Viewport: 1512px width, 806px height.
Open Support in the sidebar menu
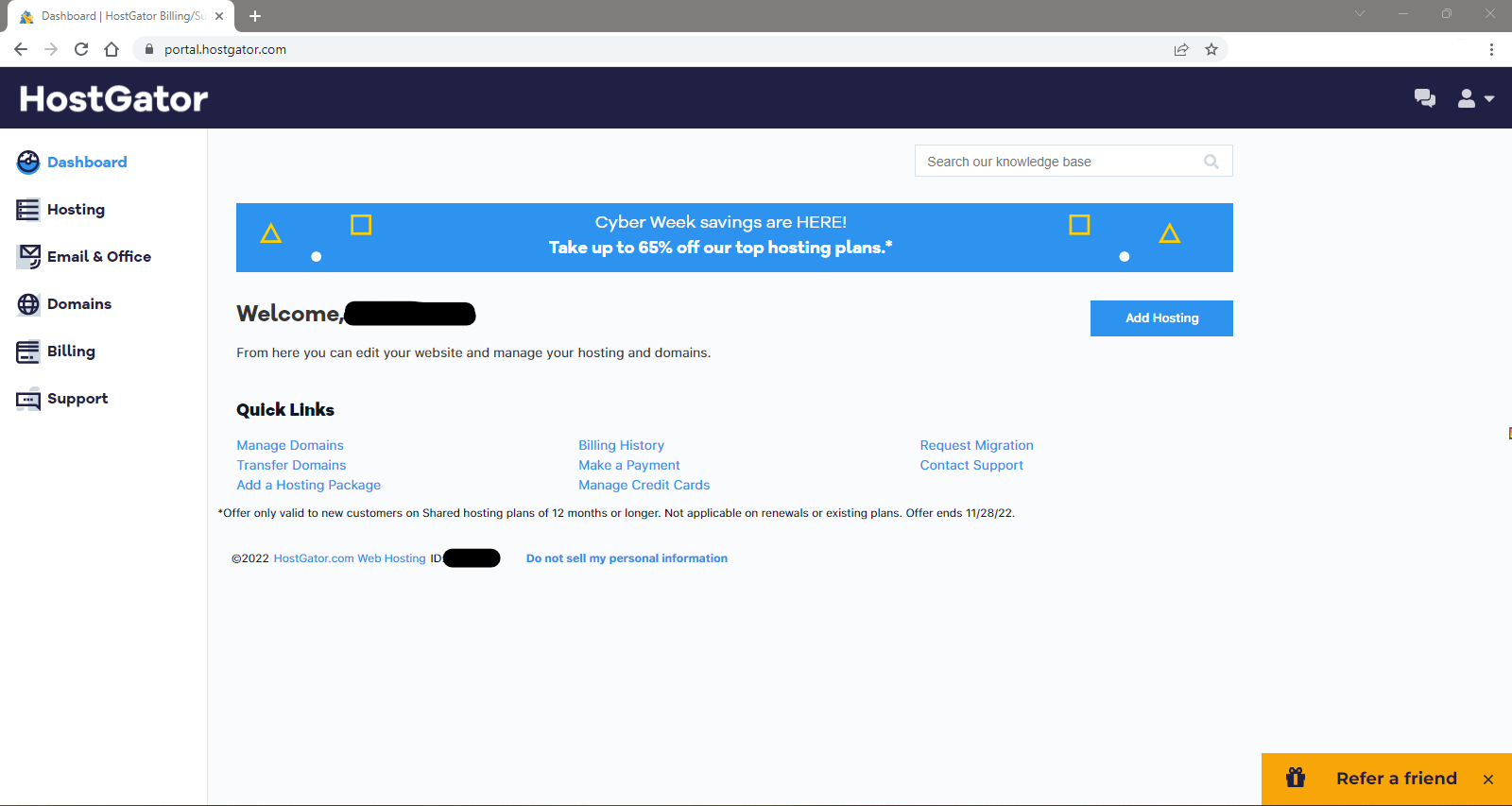tap(77, 399)
